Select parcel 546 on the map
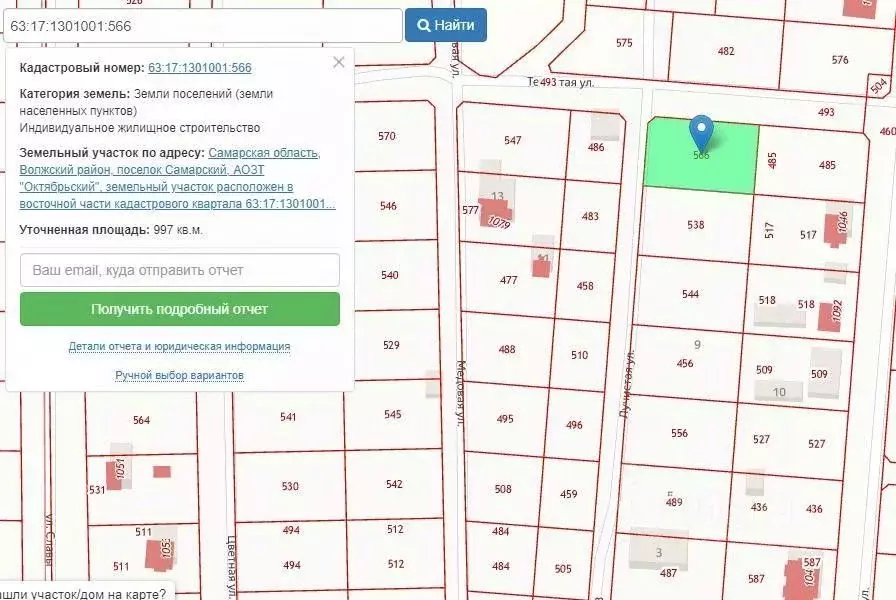 pyautogui.click(x=388, y=206)
